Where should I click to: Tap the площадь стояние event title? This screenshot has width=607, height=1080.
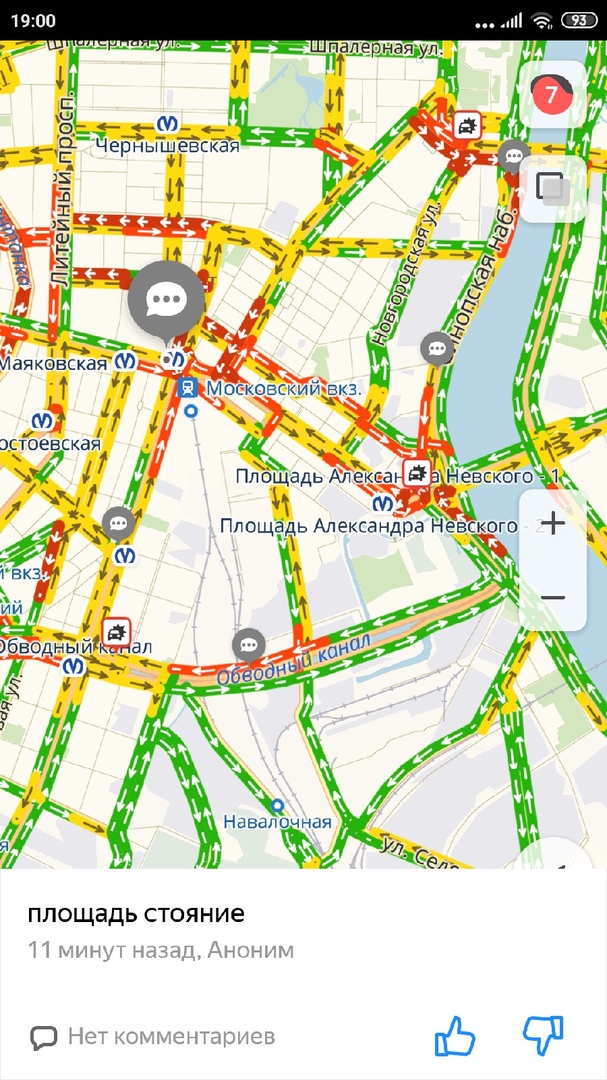(136, 915)
